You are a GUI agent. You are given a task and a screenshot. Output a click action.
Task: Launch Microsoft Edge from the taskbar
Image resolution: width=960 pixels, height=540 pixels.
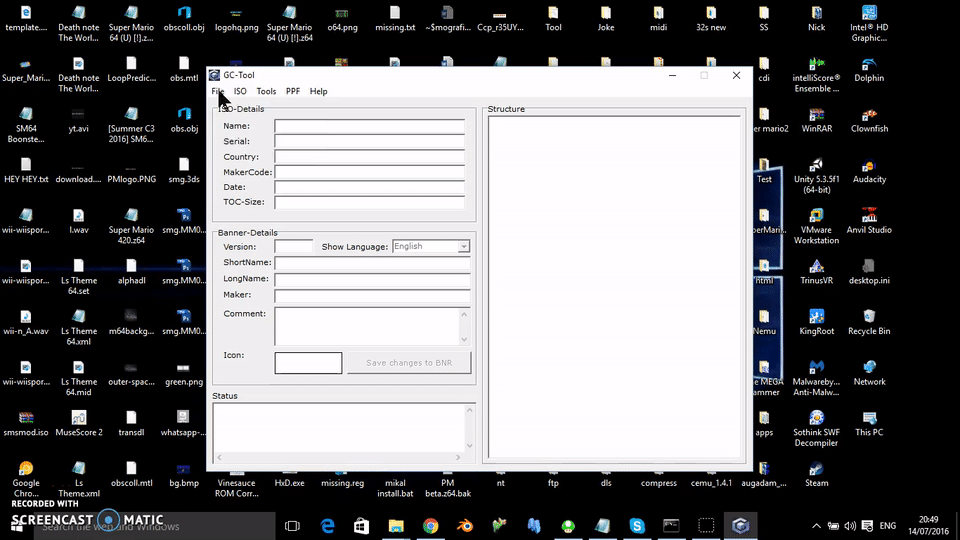point(327,526)
